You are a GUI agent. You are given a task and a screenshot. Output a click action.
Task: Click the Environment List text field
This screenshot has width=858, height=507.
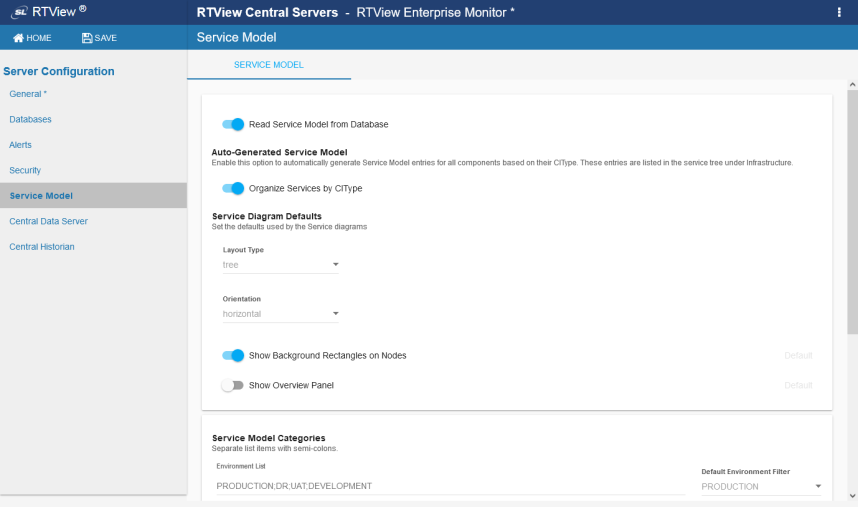(x=450, y=486)
